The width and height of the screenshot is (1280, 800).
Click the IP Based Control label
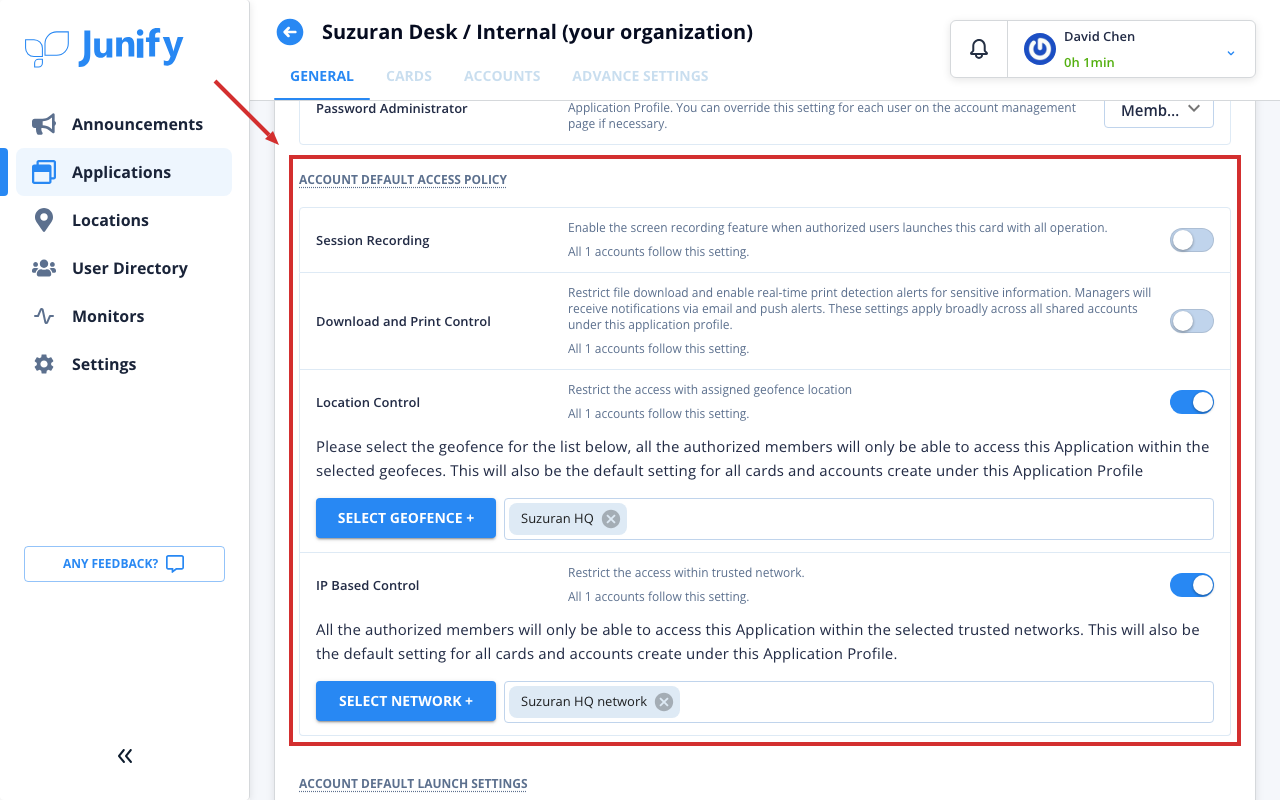368,585
